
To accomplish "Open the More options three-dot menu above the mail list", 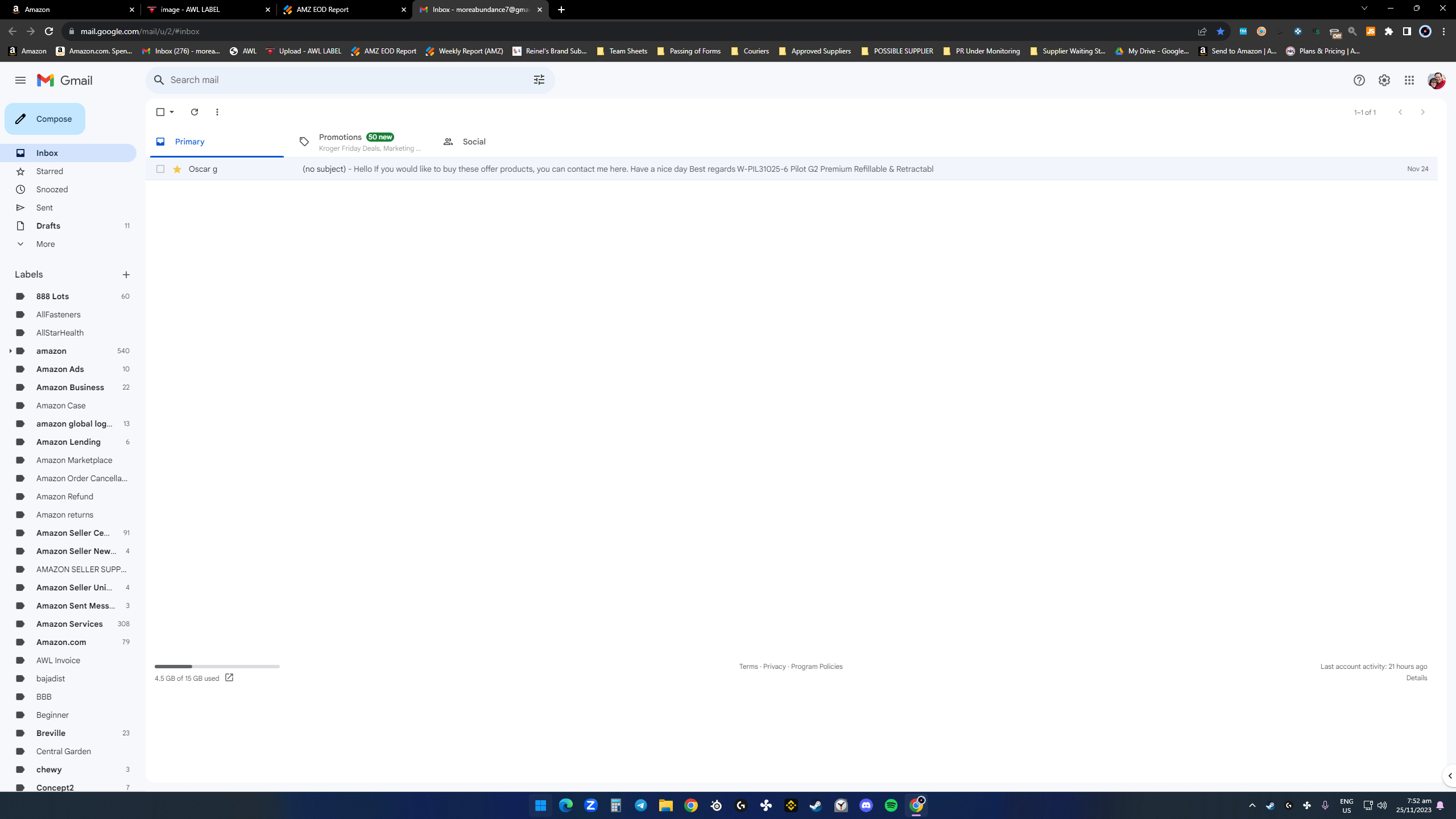I will coord(217,112).
